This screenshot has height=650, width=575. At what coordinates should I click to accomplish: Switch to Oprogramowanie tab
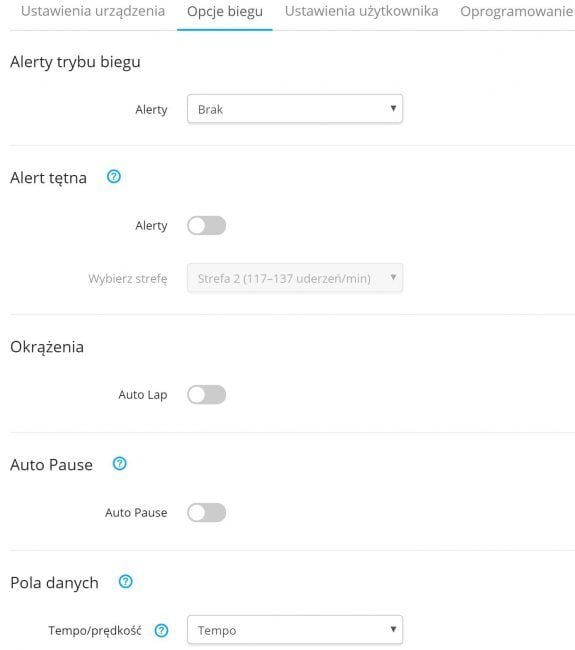(x=517, y=11)
